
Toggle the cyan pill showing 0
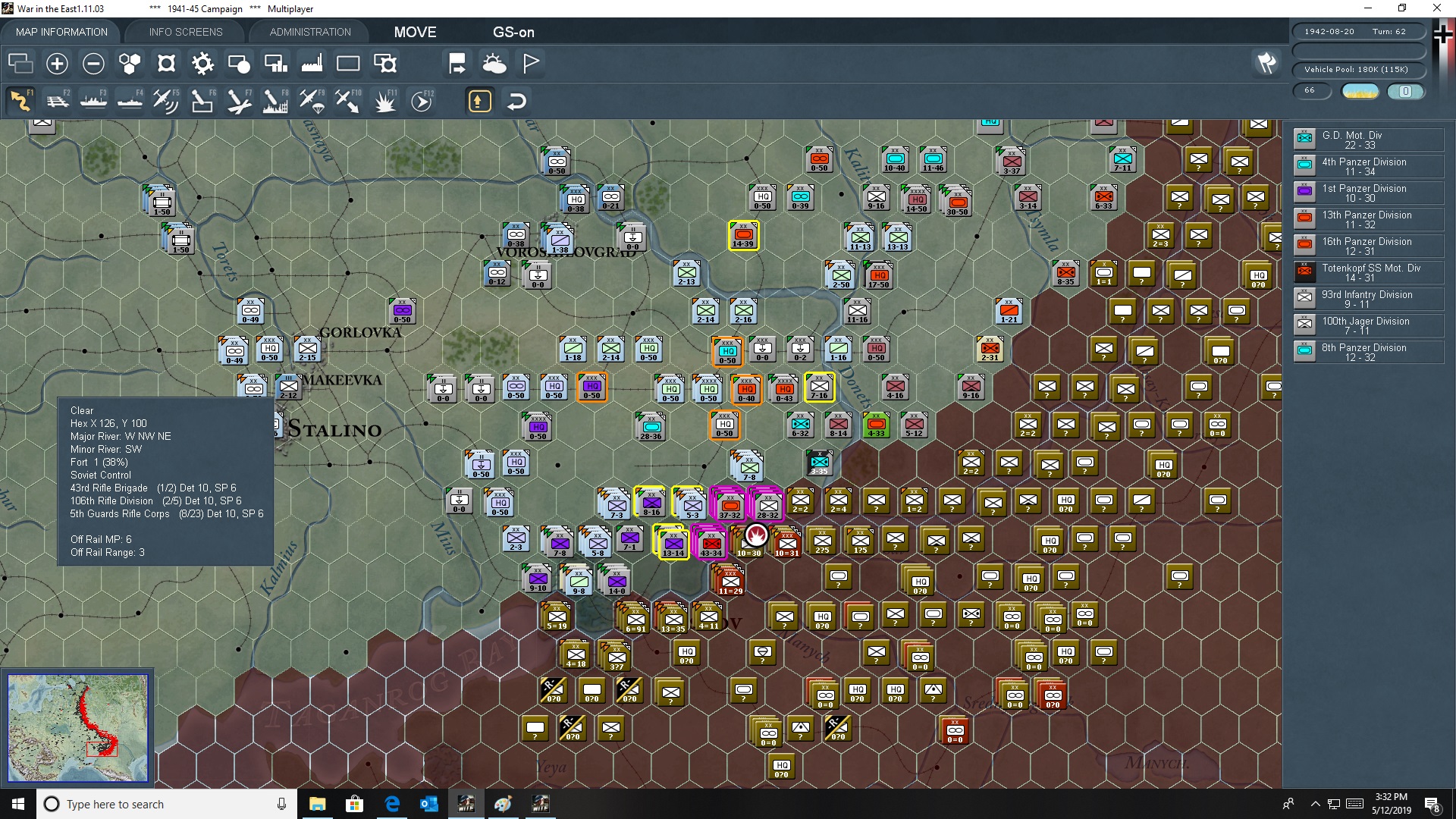pyautogui.click(x=1405, y=91)
